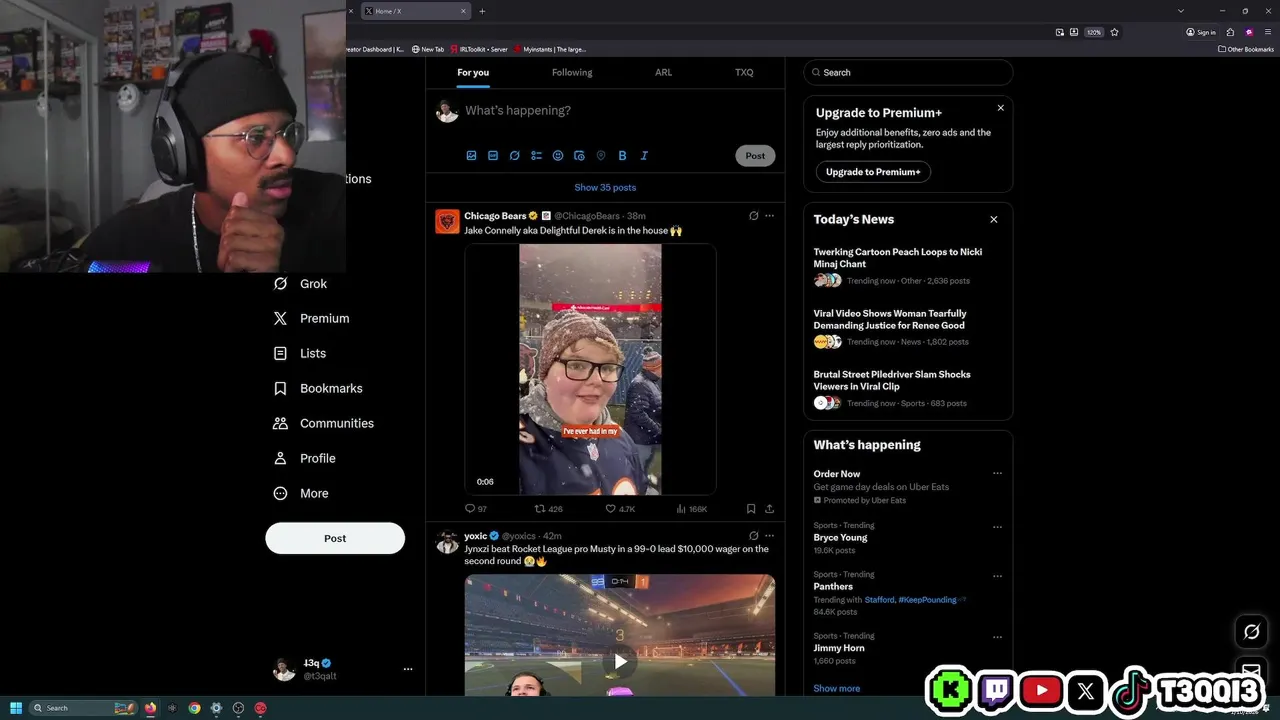This screenshot has width=1280, height=720.
Task: Open Firefox extensions icon in toolbar
Action: pos(1230,32)
